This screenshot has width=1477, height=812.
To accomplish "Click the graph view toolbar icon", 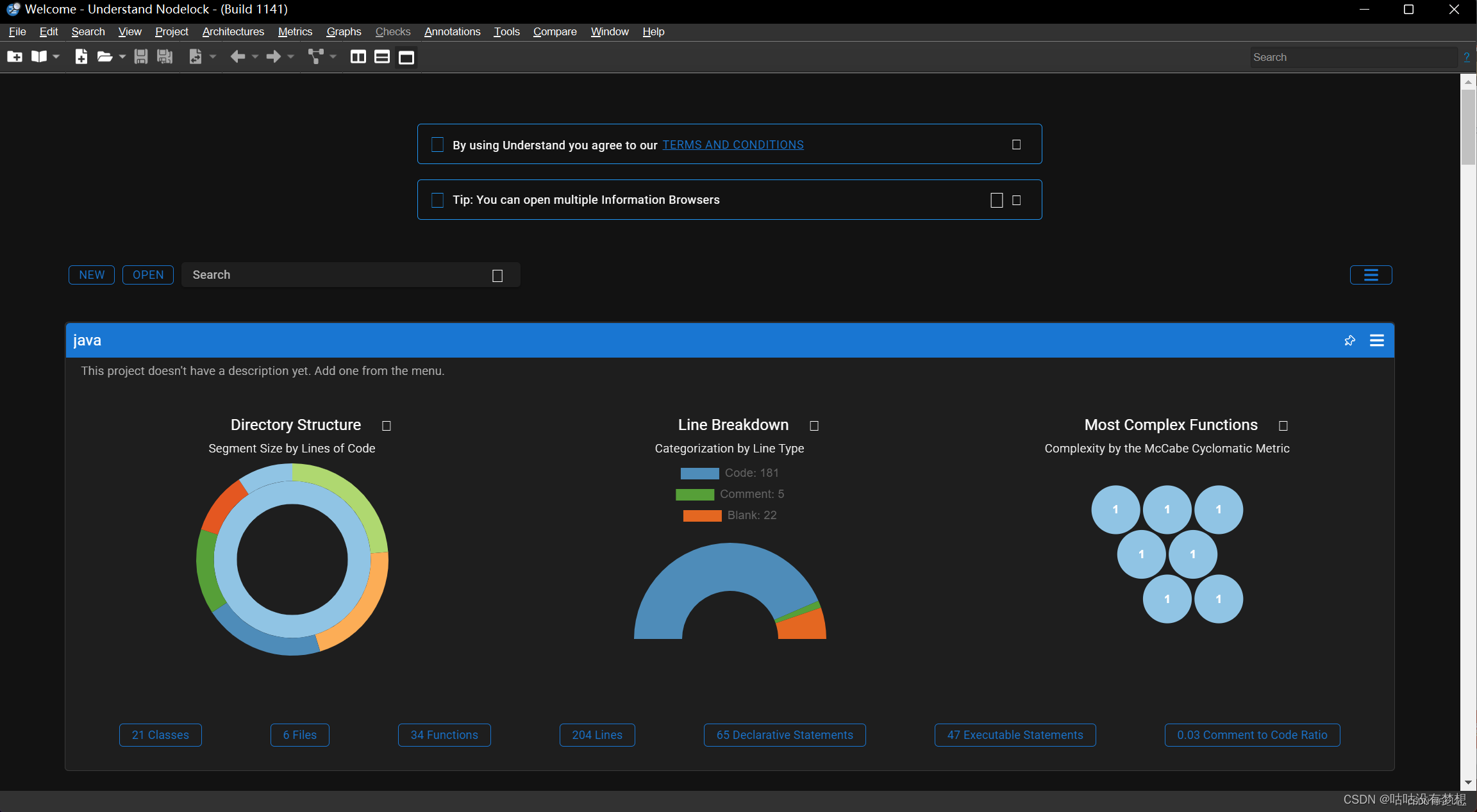I will [x=315, y=57].
